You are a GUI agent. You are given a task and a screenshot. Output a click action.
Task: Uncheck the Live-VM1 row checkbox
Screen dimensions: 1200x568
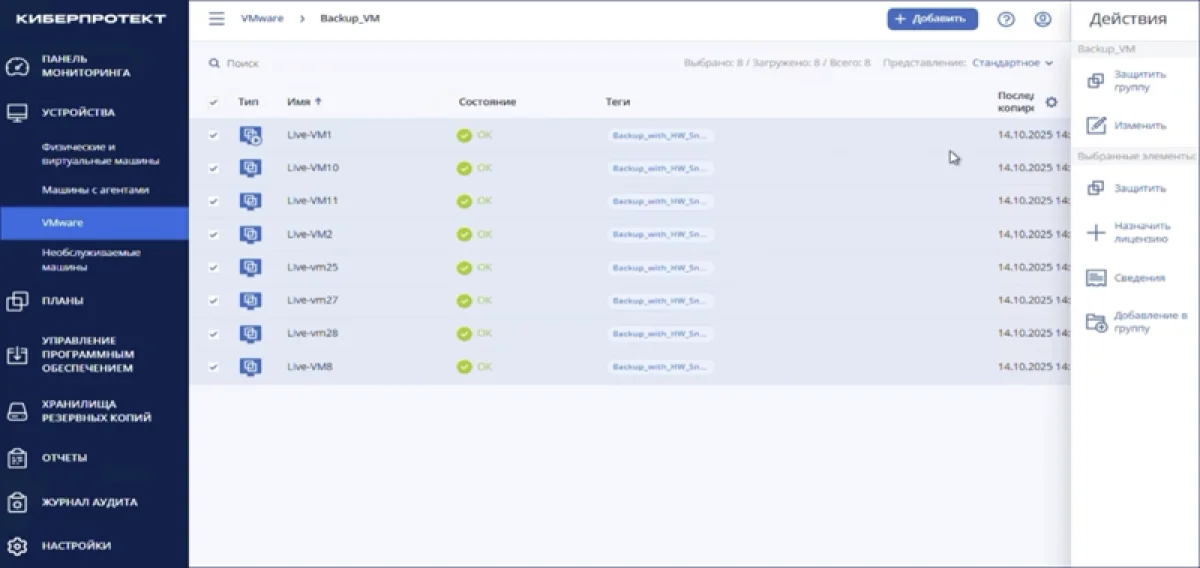213,136
